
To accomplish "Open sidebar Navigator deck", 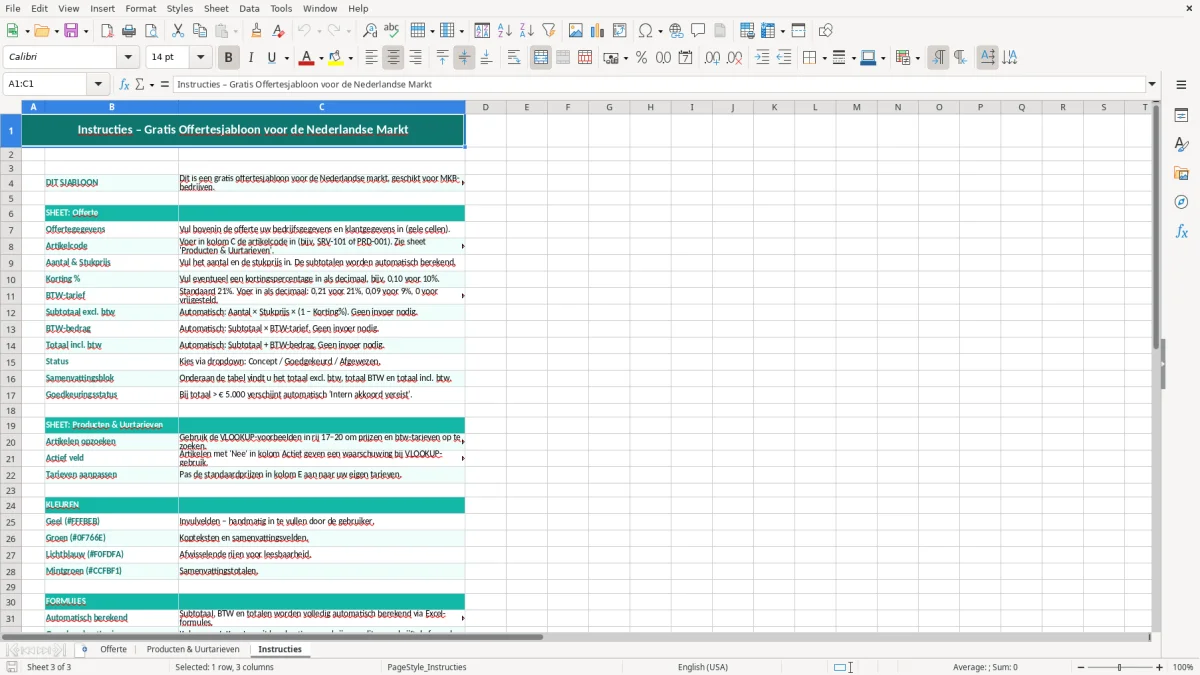I will 1181,202.
